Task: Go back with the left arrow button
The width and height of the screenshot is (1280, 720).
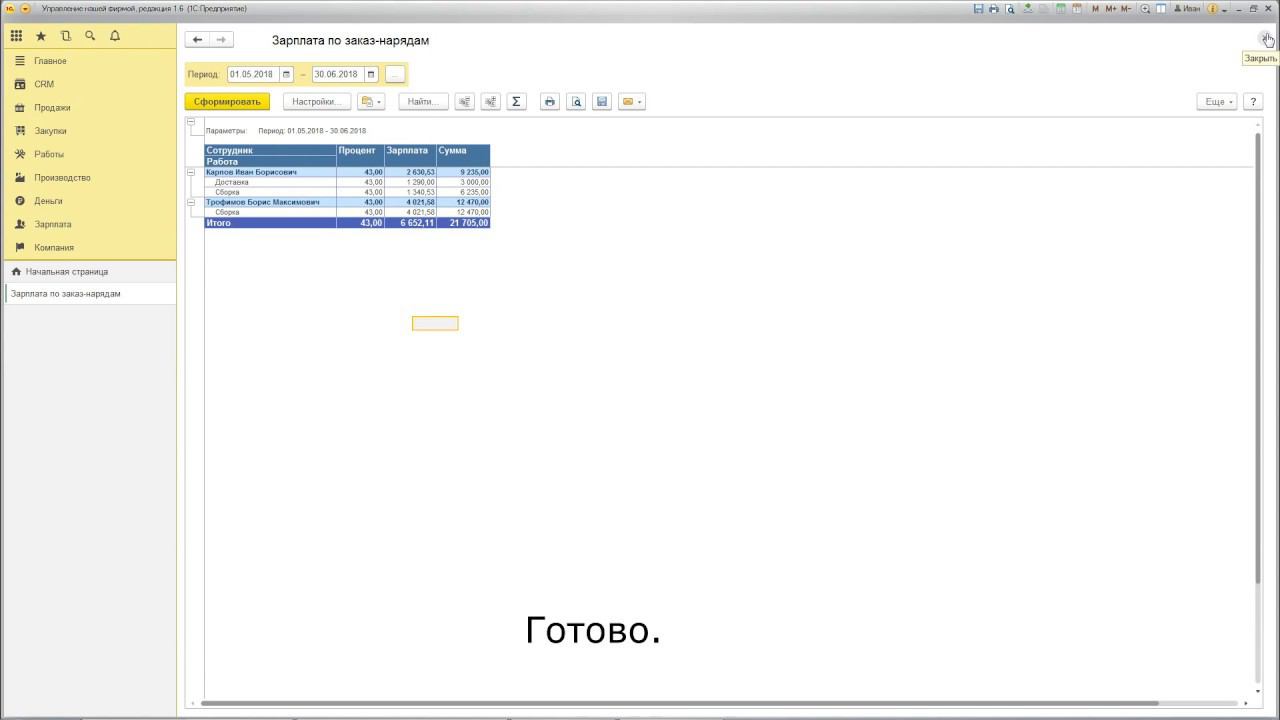Action: tap(197, 40)
